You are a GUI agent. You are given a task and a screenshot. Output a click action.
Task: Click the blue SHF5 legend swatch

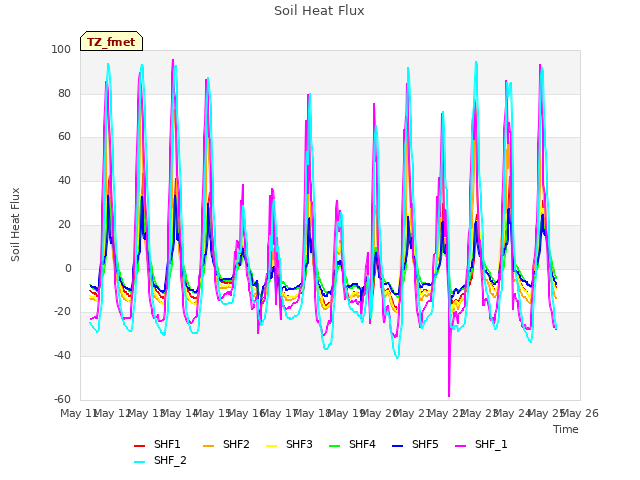click(x=397, y=446)
